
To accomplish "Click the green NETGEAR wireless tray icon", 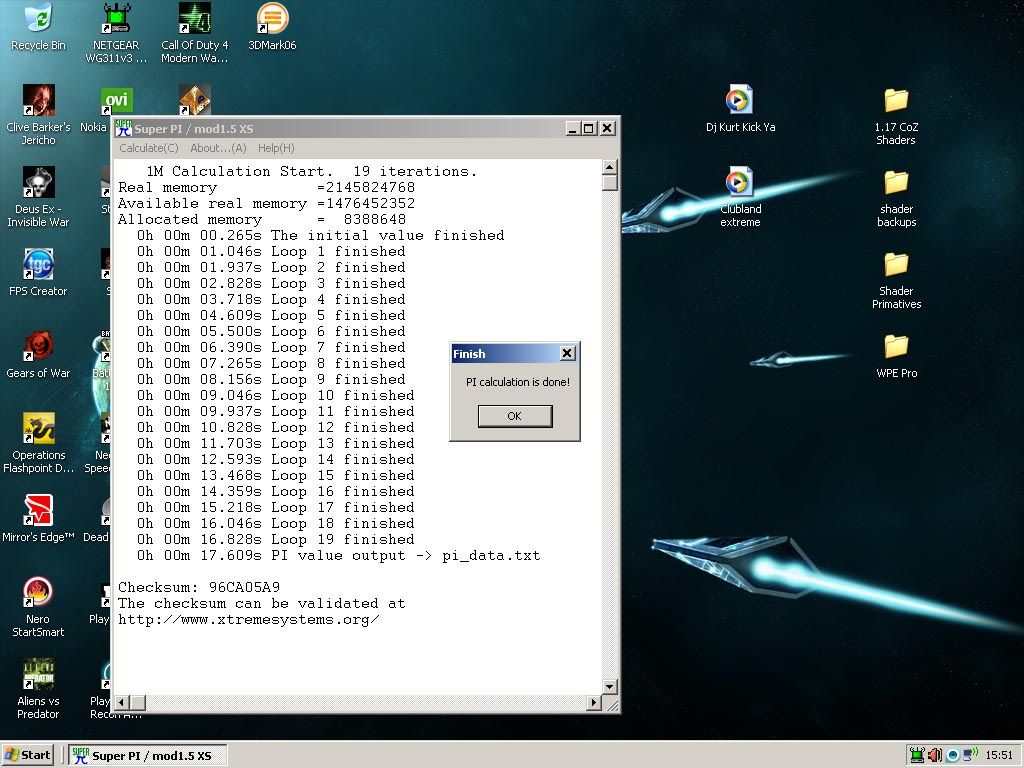I will (917, 755).
